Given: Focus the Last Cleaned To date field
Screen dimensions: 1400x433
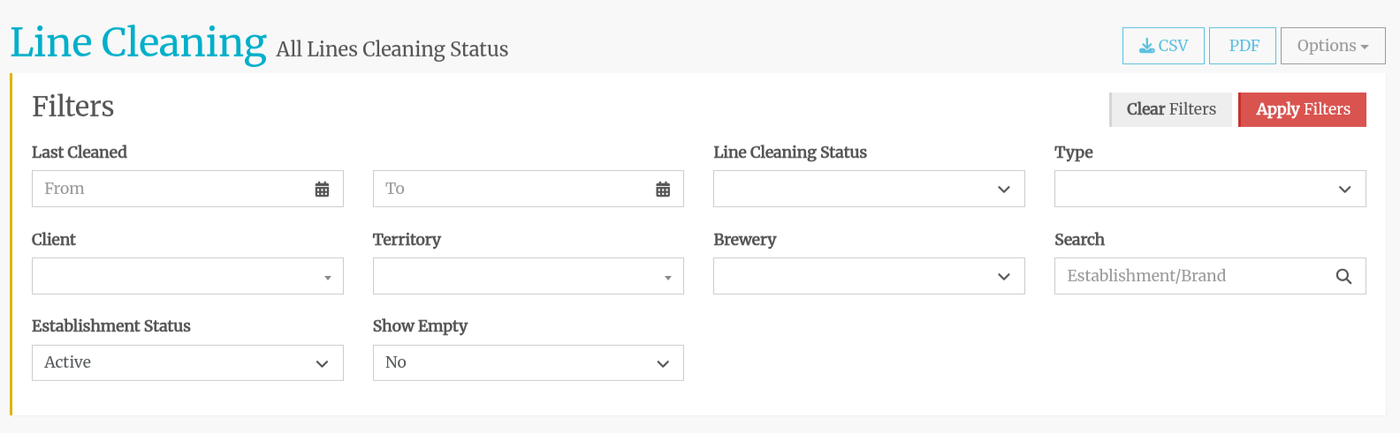Looking at the screenshot, I should pyautogui.click(x=510, y=189).
